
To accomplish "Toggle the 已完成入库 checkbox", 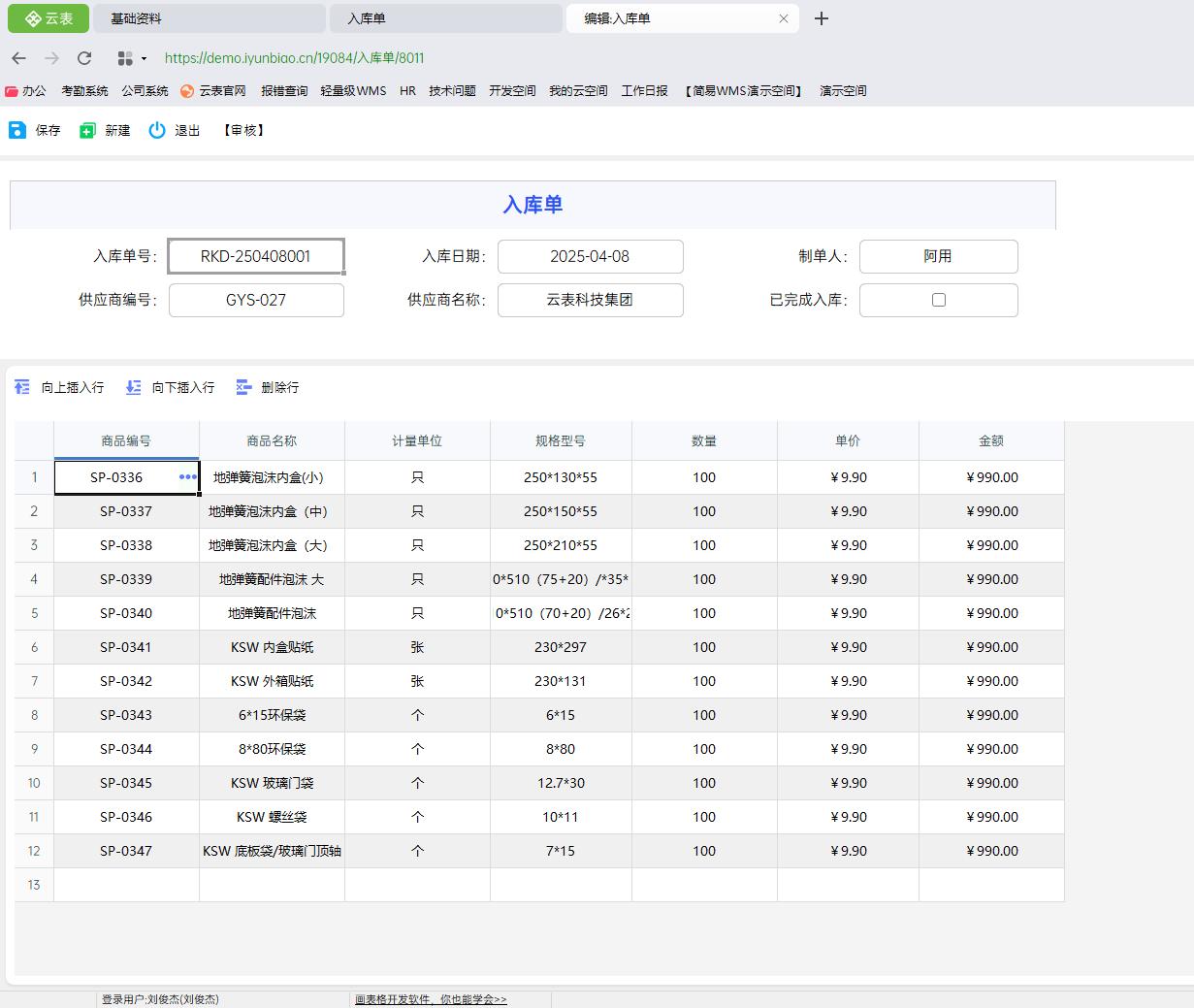I will (938, 300).
